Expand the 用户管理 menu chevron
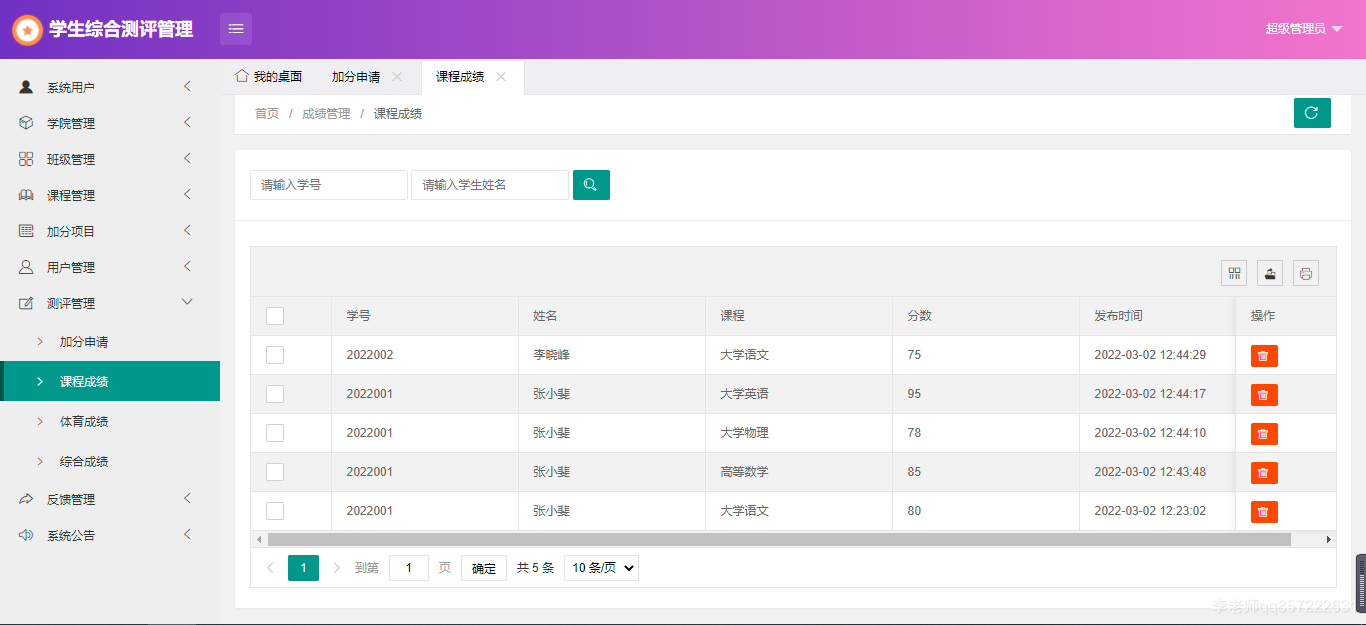Image resolution: width=1366 pixels, height=625 pixels. (187, 267)
